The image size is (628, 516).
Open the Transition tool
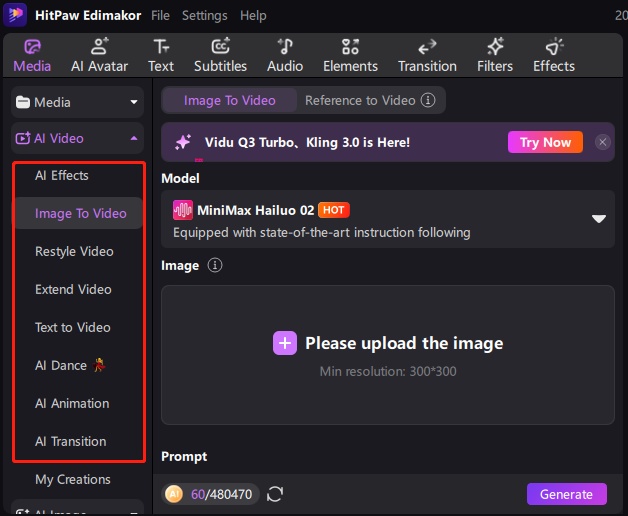pos(427,56)
